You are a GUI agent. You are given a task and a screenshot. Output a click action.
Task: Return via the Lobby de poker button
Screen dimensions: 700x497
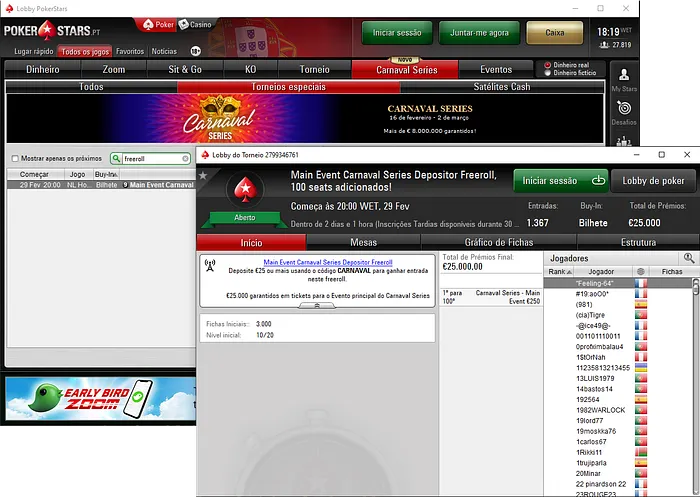[653, 180]
